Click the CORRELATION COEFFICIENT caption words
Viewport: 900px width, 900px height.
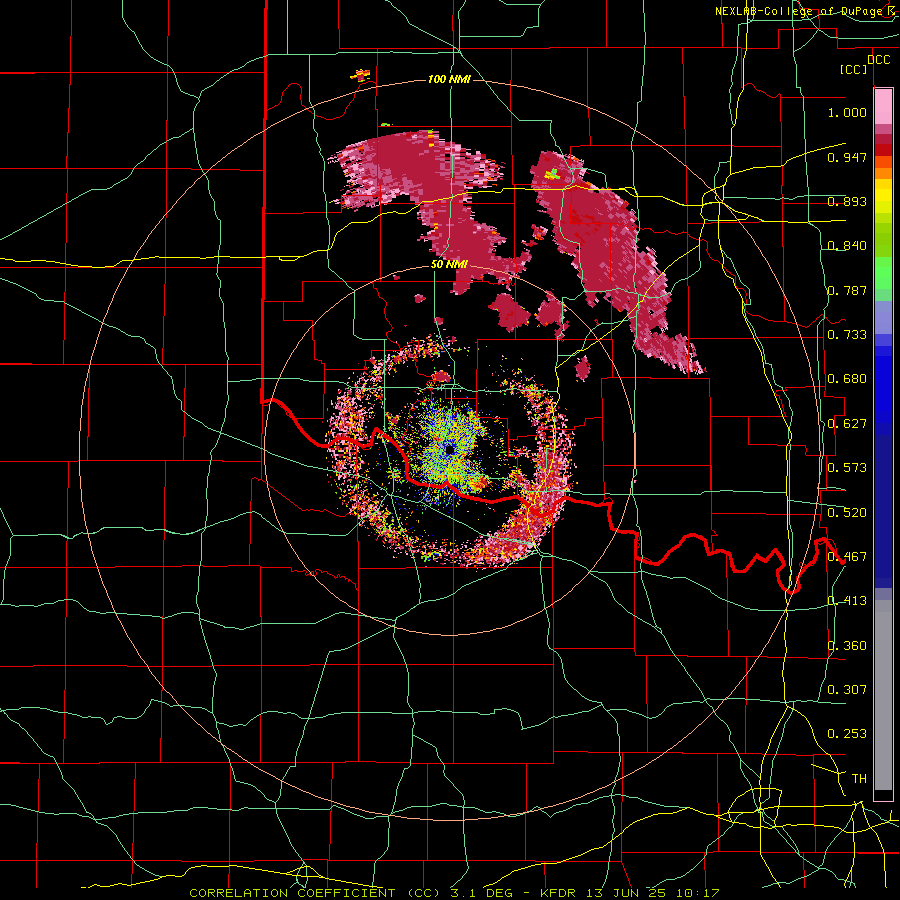(x=292, y=893)
